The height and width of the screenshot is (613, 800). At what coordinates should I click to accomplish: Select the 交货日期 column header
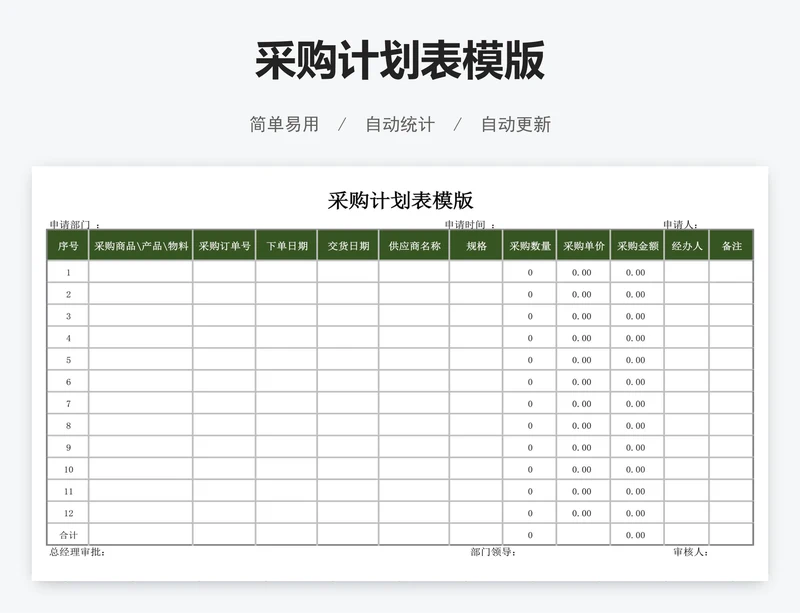348,246
